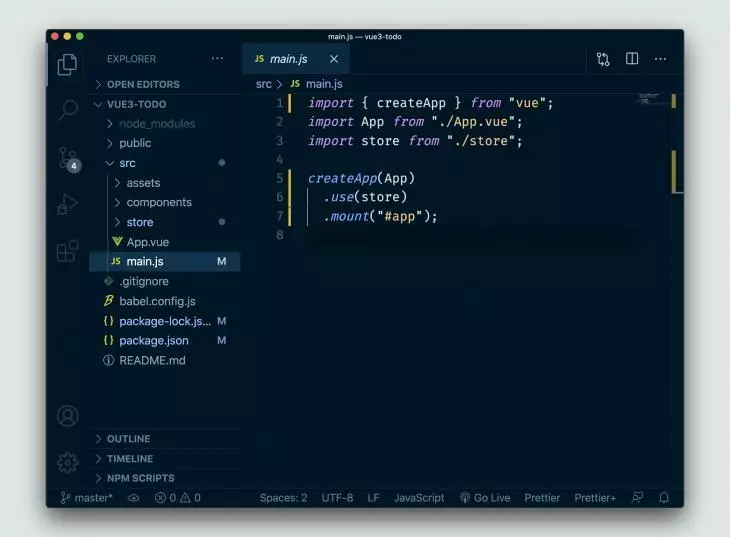Click the master* git branch indicator
The width and height of the screenshot is (730, 537).
[87, 498]
